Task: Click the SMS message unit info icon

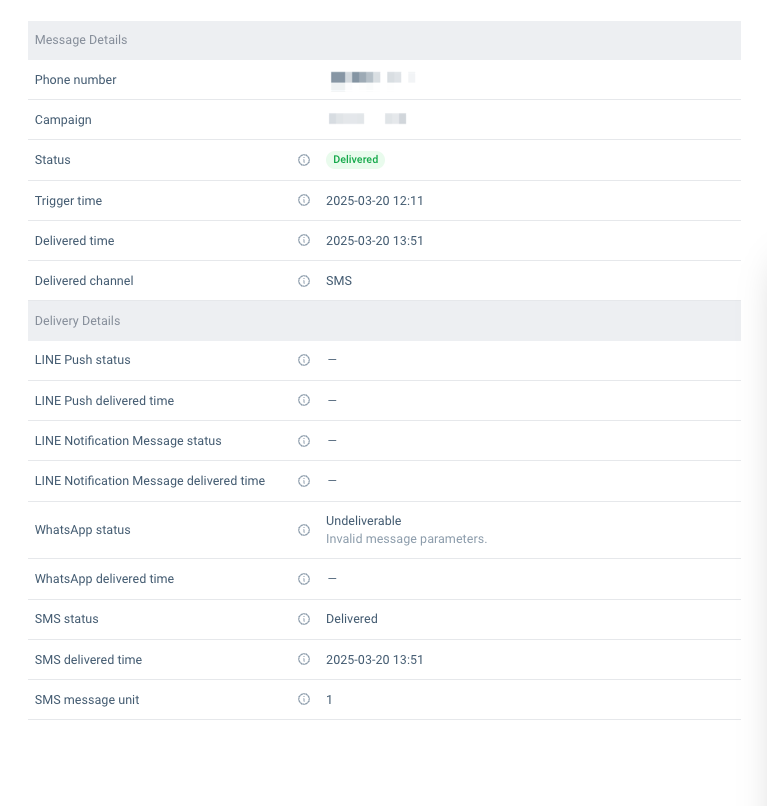Action: (x=304, y=700)
